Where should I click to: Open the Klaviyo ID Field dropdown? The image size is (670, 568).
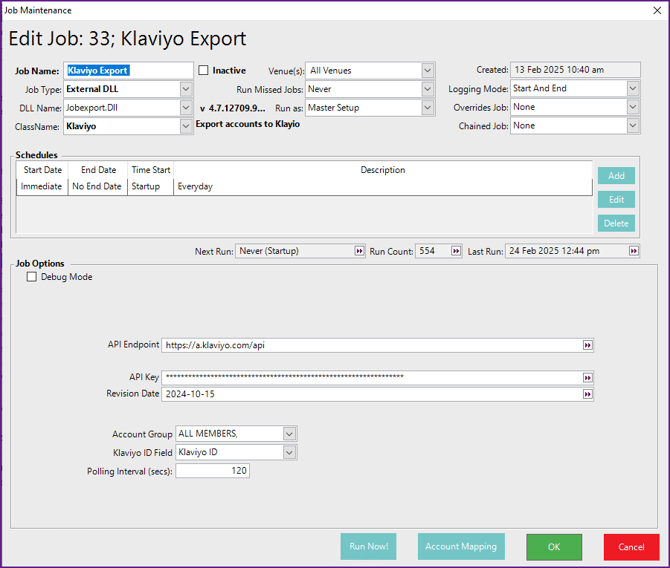289,453
